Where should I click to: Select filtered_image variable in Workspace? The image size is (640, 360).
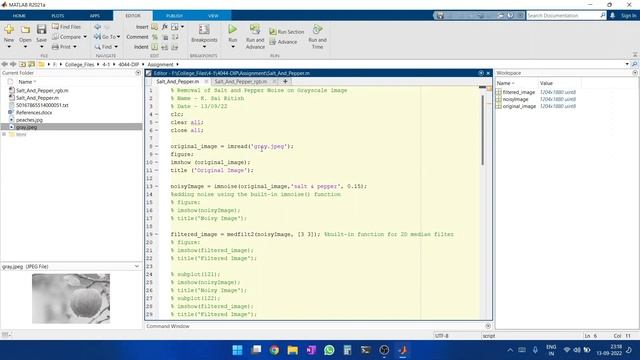click(x=518, y=92)
